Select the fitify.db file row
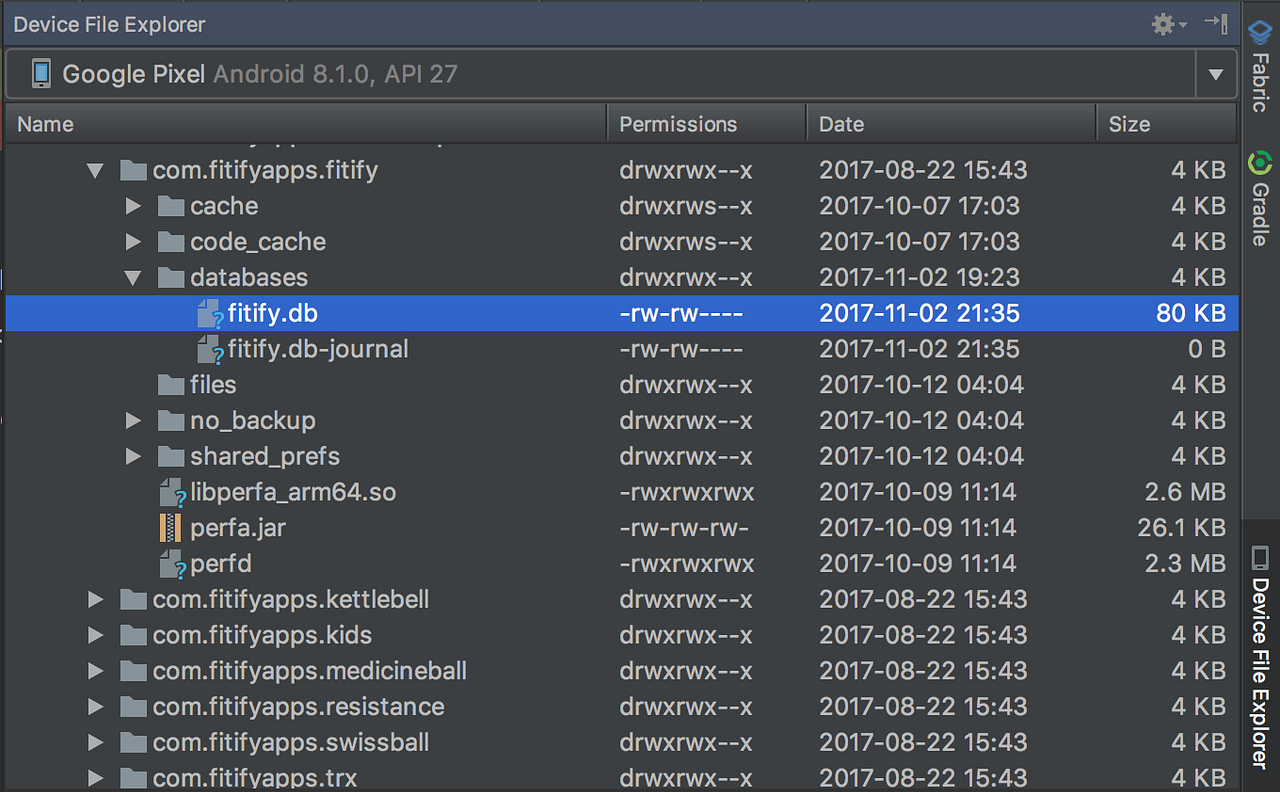This screenshot has height=792, width=1280. click(x=622, y=313)
